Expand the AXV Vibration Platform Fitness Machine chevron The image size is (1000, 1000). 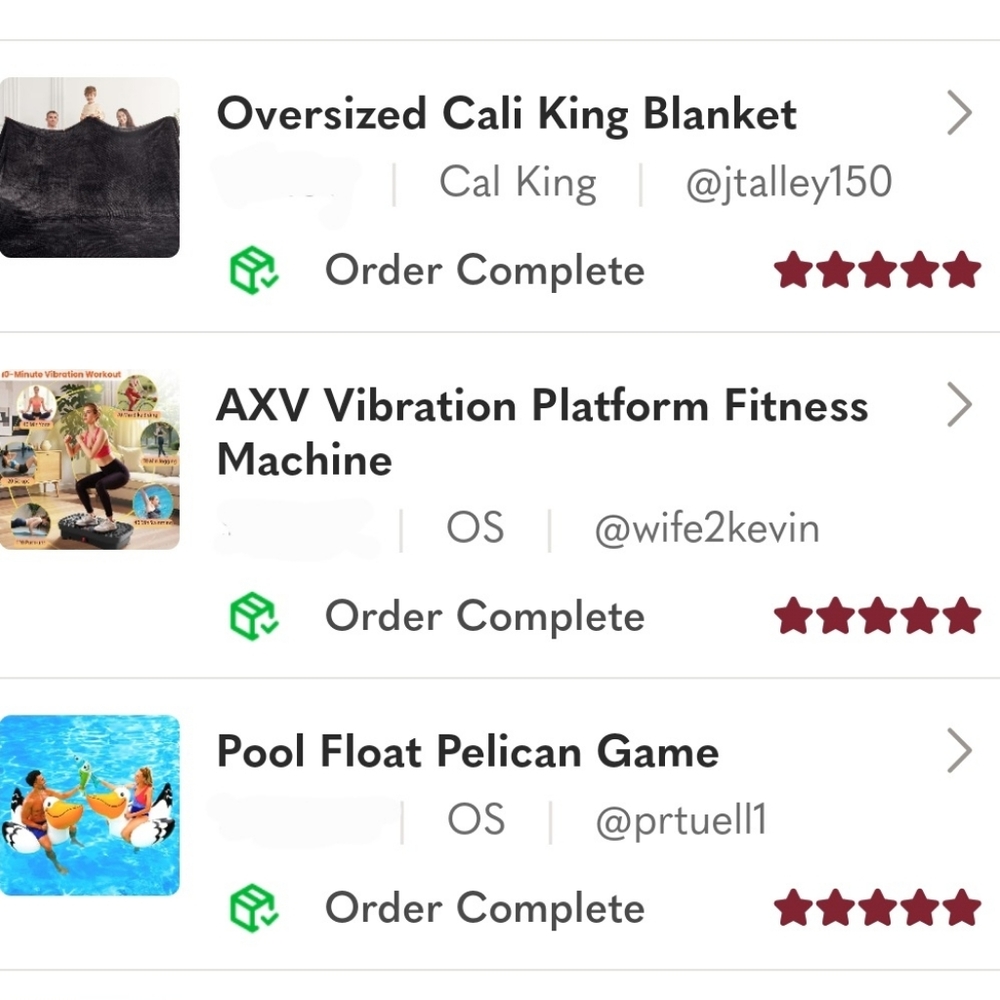tap(958, 407)
